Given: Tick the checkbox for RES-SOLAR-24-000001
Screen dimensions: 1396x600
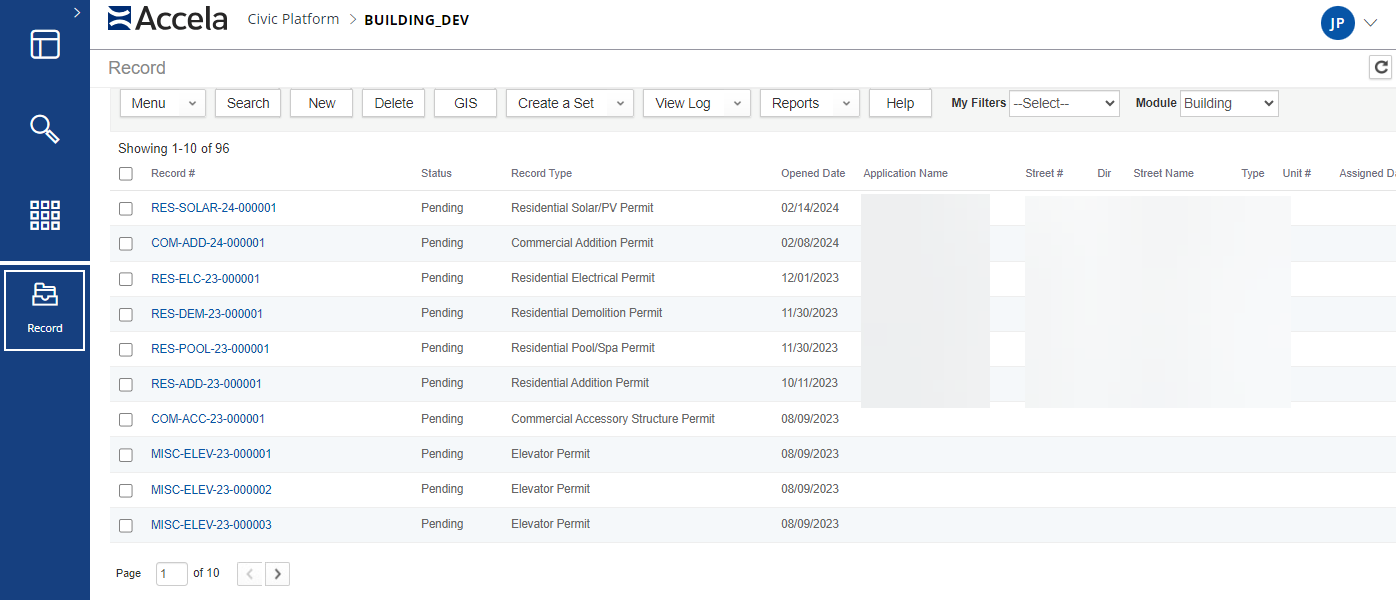Looking at the screenshot, I should click(126, 209).
